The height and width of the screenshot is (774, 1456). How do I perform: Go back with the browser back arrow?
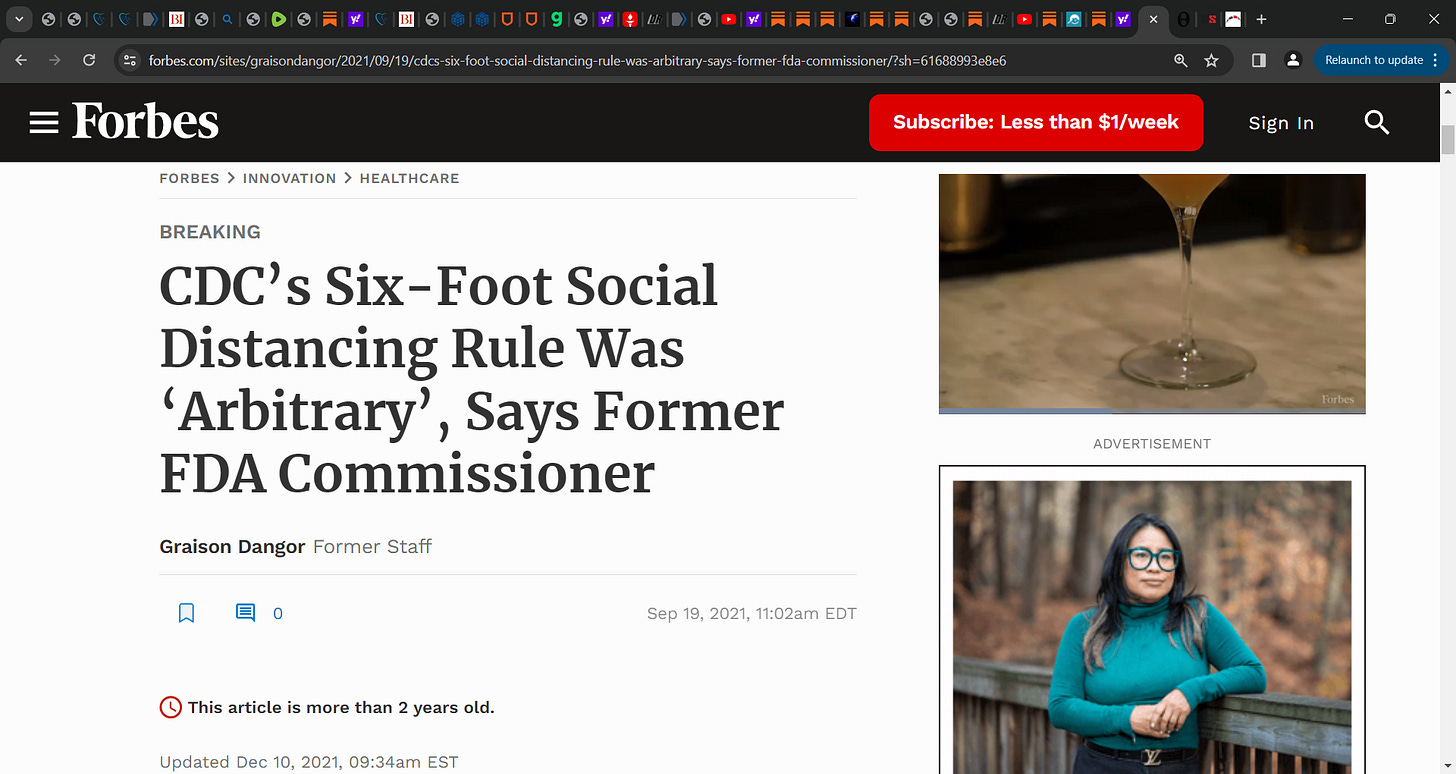tap(22, 60)
